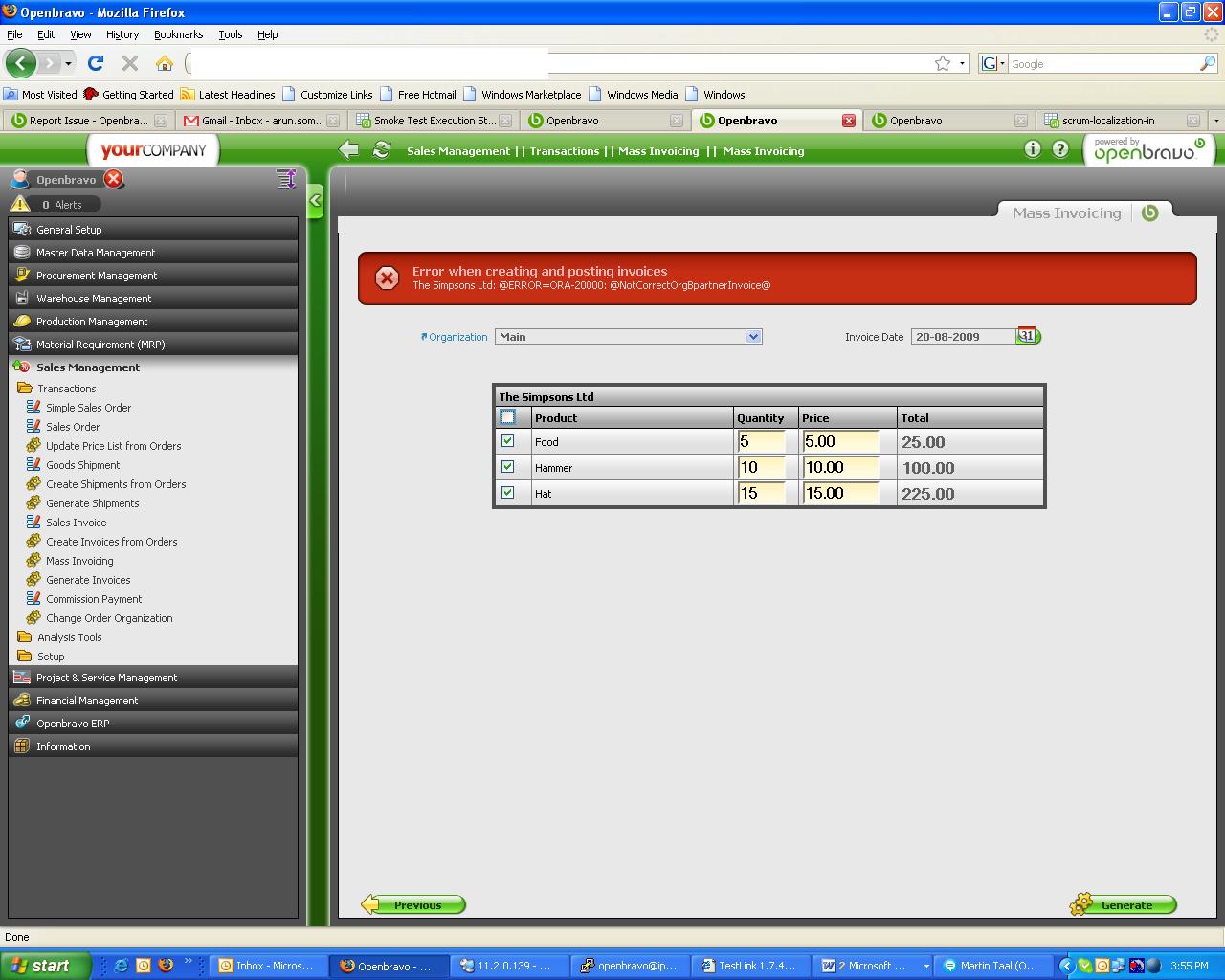Bookmark this page with star icon
Viewport: 1225px width, 980px height.
click(943, 63)
